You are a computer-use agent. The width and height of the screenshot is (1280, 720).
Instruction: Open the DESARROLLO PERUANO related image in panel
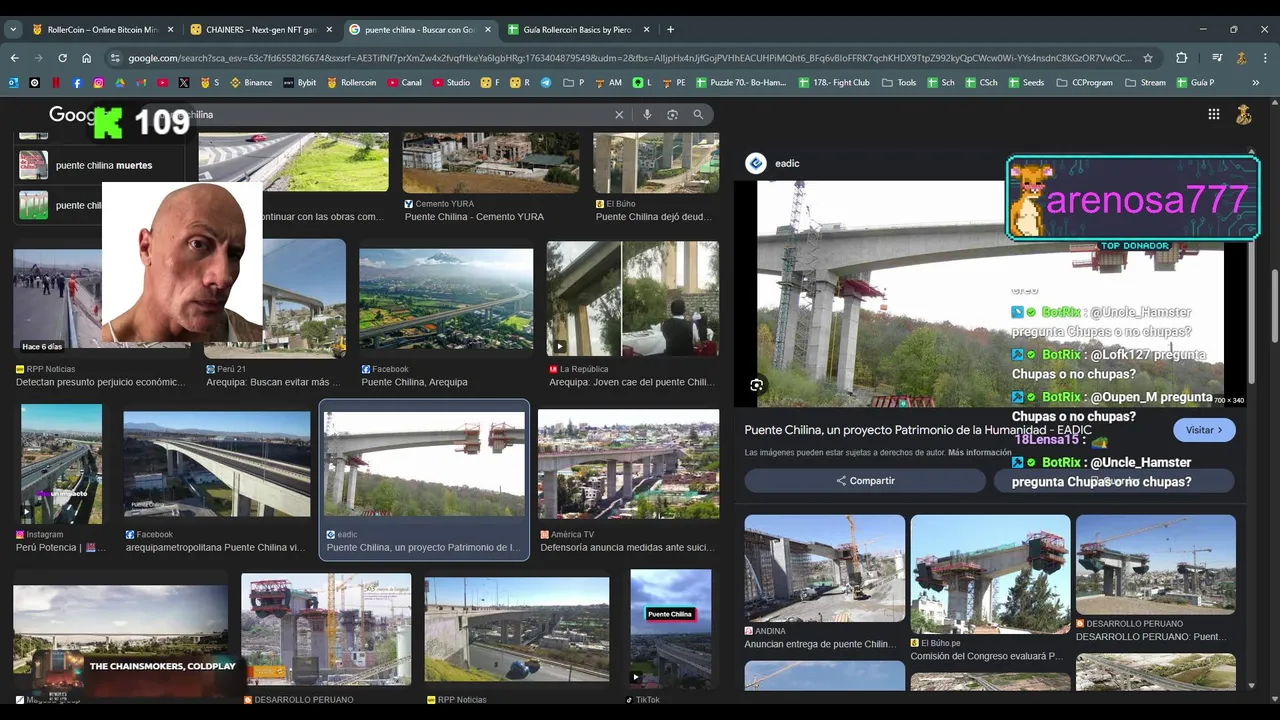pyautogui.click(x=1155, y=564)
